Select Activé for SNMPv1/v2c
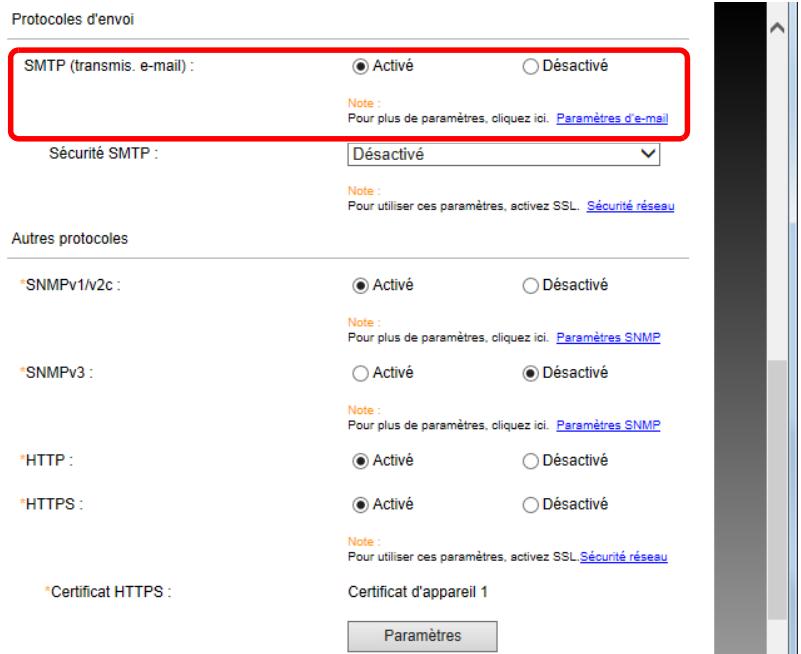Screen dimensions: 801x654 [360, 284]
